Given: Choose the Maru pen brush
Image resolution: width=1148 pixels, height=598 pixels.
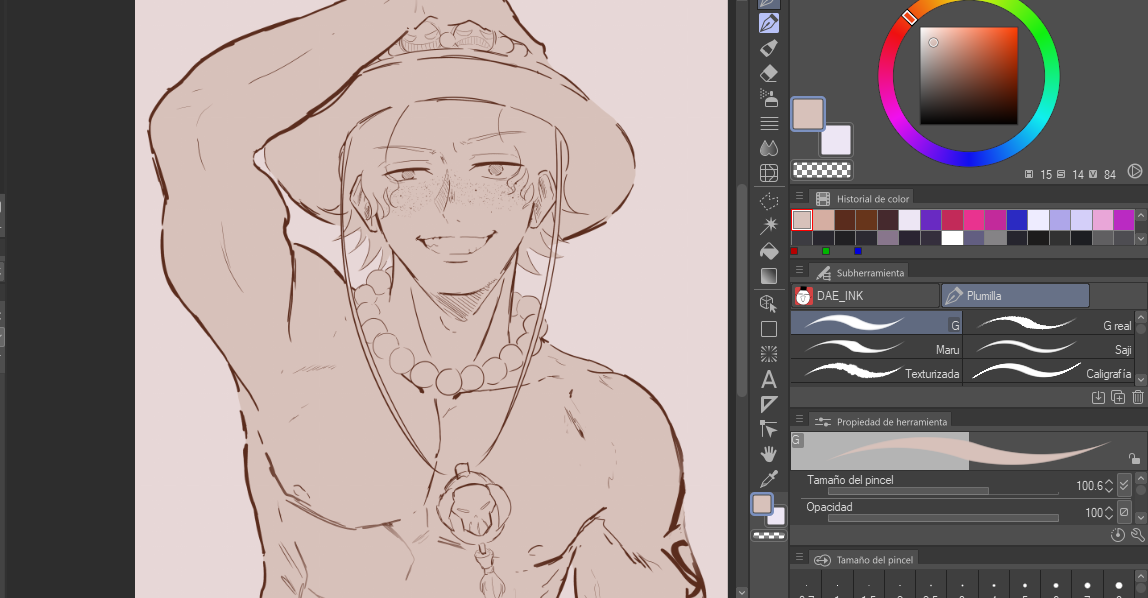Looking at the screenshot, I should pyautogui.click(x=876, y=348).
